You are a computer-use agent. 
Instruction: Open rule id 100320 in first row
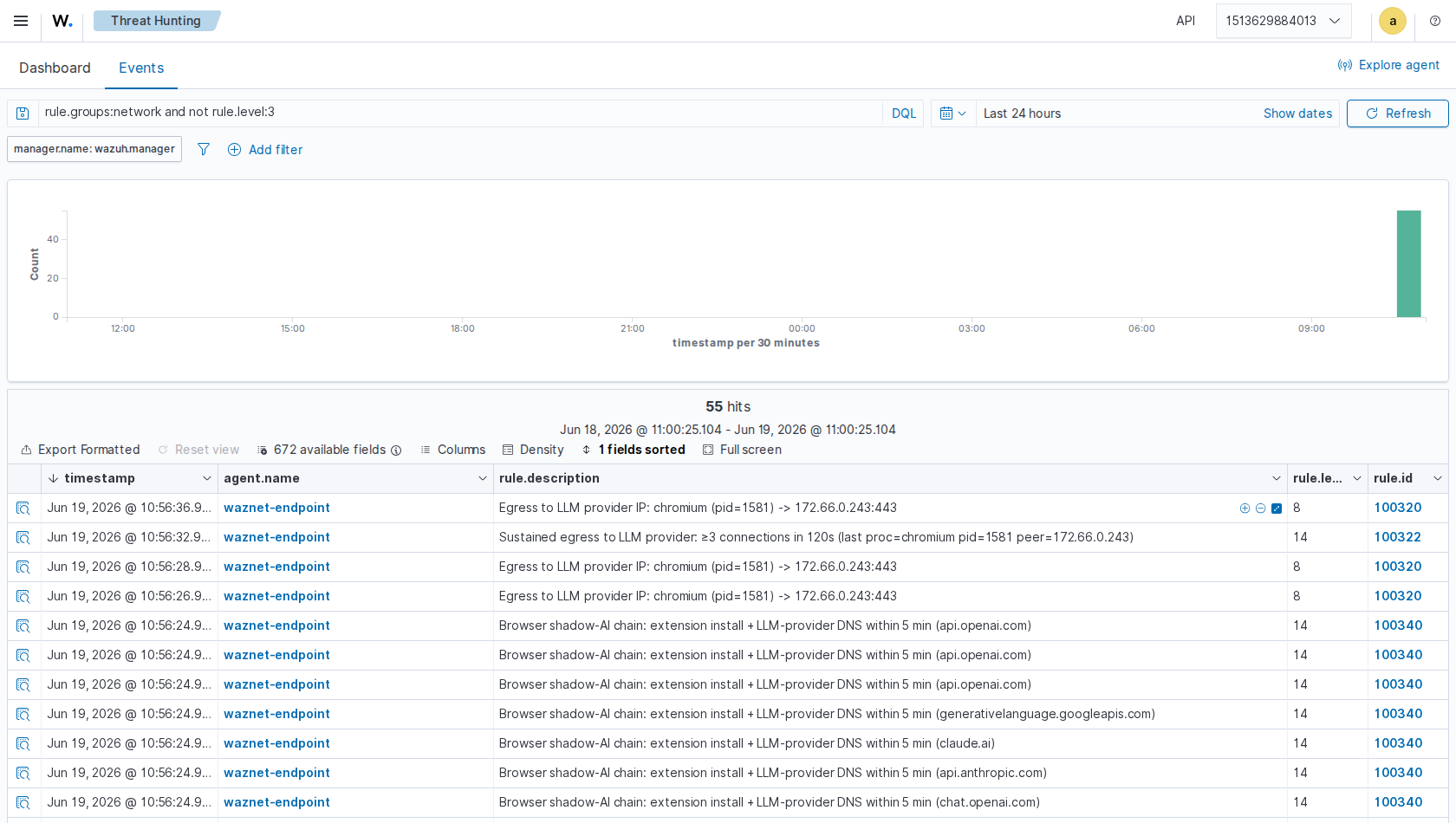pyautogui.click(x=1397, y=508)
